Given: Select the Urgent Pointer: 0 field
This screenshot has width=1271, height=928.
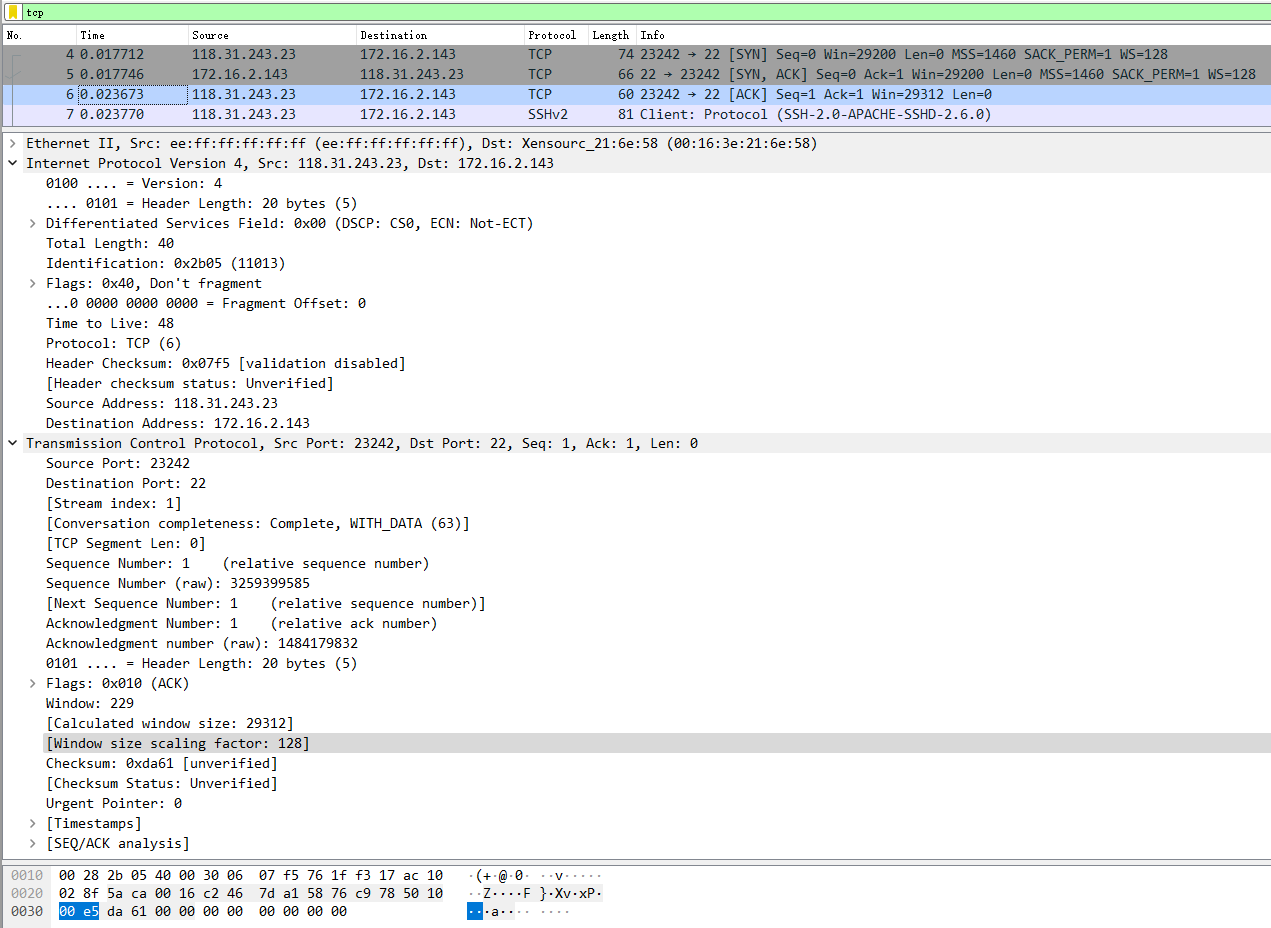Looking at the screenshot, I should pyautogui.click(x=114, y=803).
